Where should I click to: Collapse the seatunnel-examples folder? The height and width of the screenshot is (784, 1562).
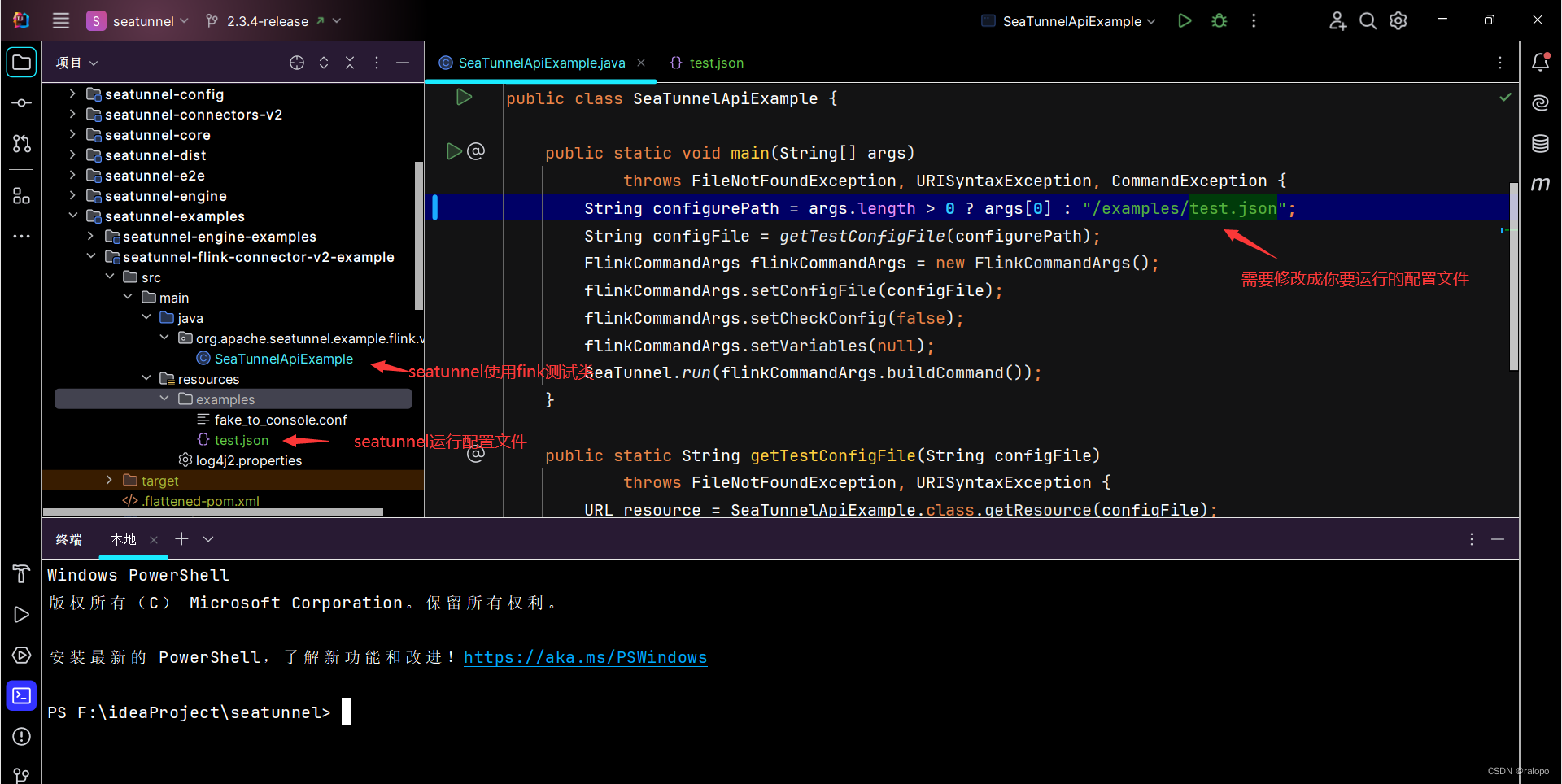tap(72, 216)
